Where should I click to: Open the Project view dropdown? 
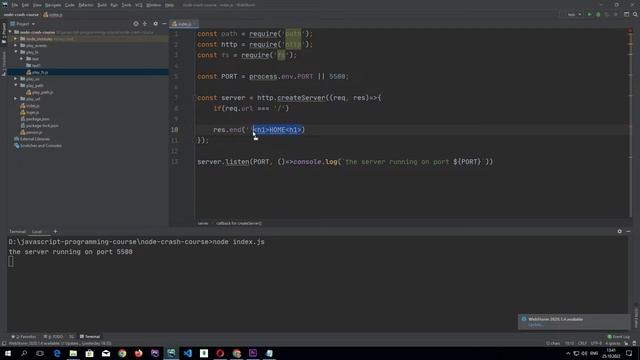(23, 24)
